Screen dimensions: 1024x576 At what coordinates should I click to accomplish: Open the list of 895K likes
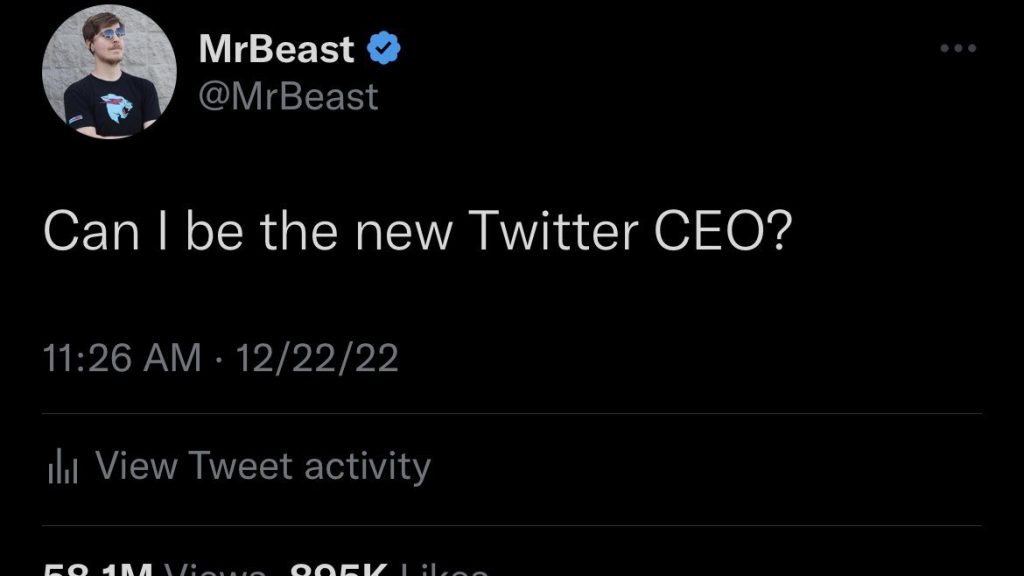coord(336,572)
